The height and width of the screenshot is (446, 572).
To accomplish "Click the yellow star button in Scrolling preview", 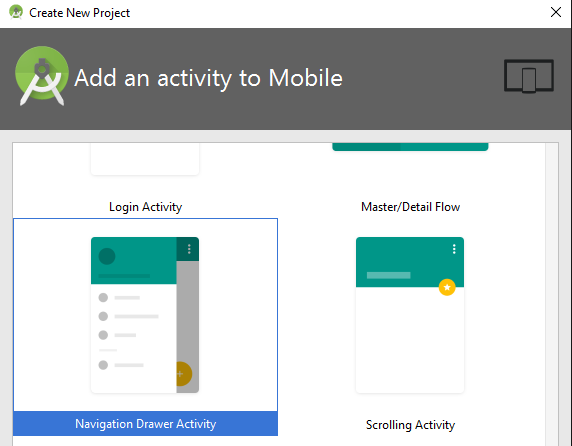I will pyautogui.click(x=447, y=287).
